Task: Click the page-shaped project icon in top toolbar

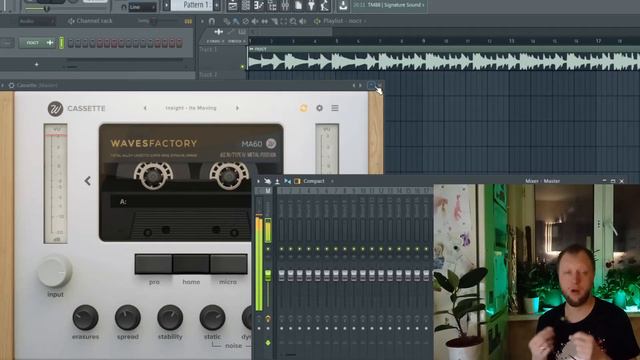Action: (x=298, y=6)
